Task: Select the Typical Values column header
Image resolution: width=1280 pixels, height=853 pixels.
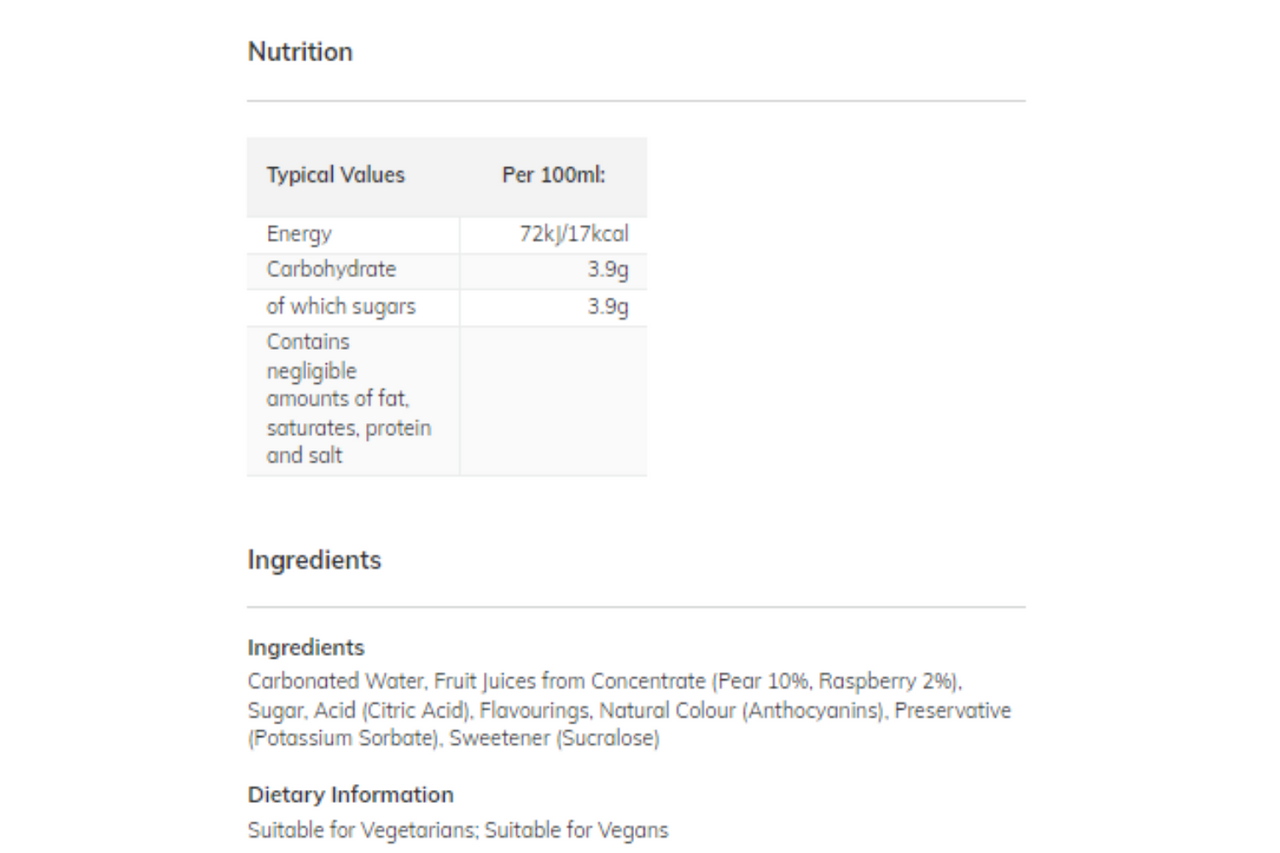Action: point(335,175)
